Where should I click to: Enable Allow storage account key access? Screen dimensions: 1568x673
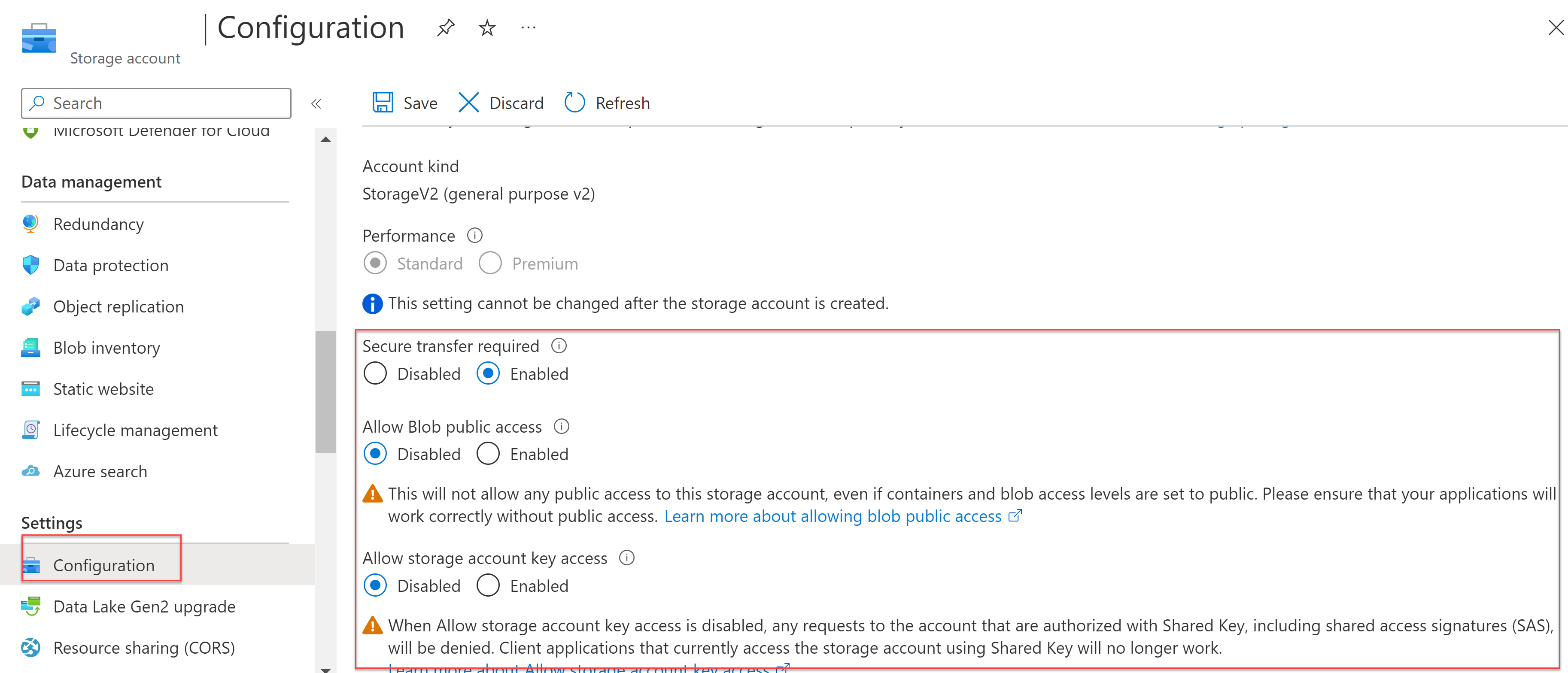click(488, 585)
